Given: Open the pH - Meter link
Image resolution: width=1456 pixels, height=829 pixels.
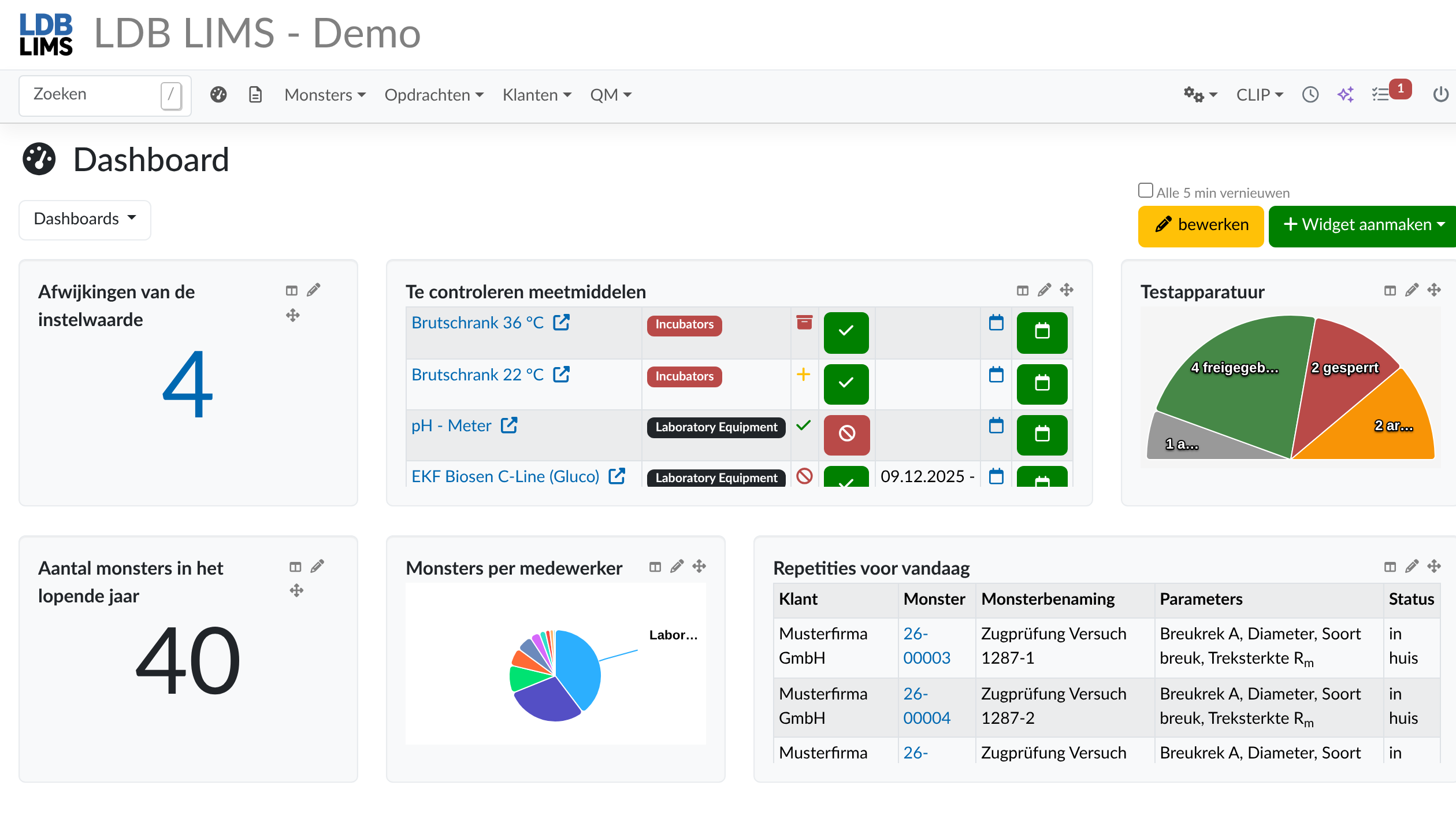Looking at the screenshot, I should click(451, 425).
